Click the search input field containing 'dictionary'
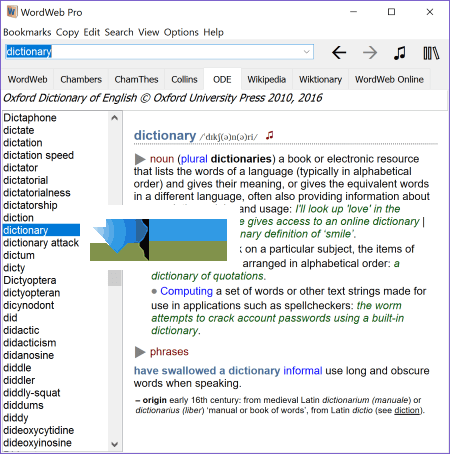Viewport: 450px width, 454px height. point(159,52)
